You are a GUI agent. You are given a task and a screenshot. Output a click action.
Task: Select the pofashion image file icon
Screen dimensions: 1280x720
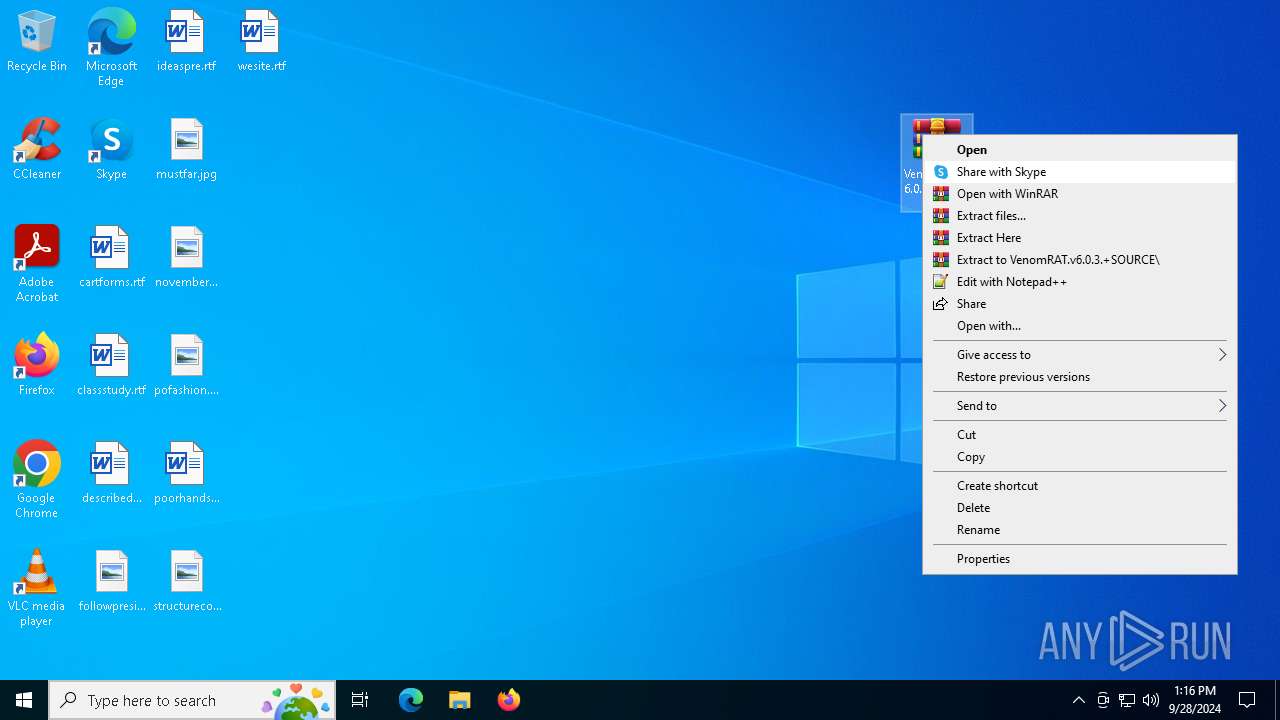[x=186, y=365]
